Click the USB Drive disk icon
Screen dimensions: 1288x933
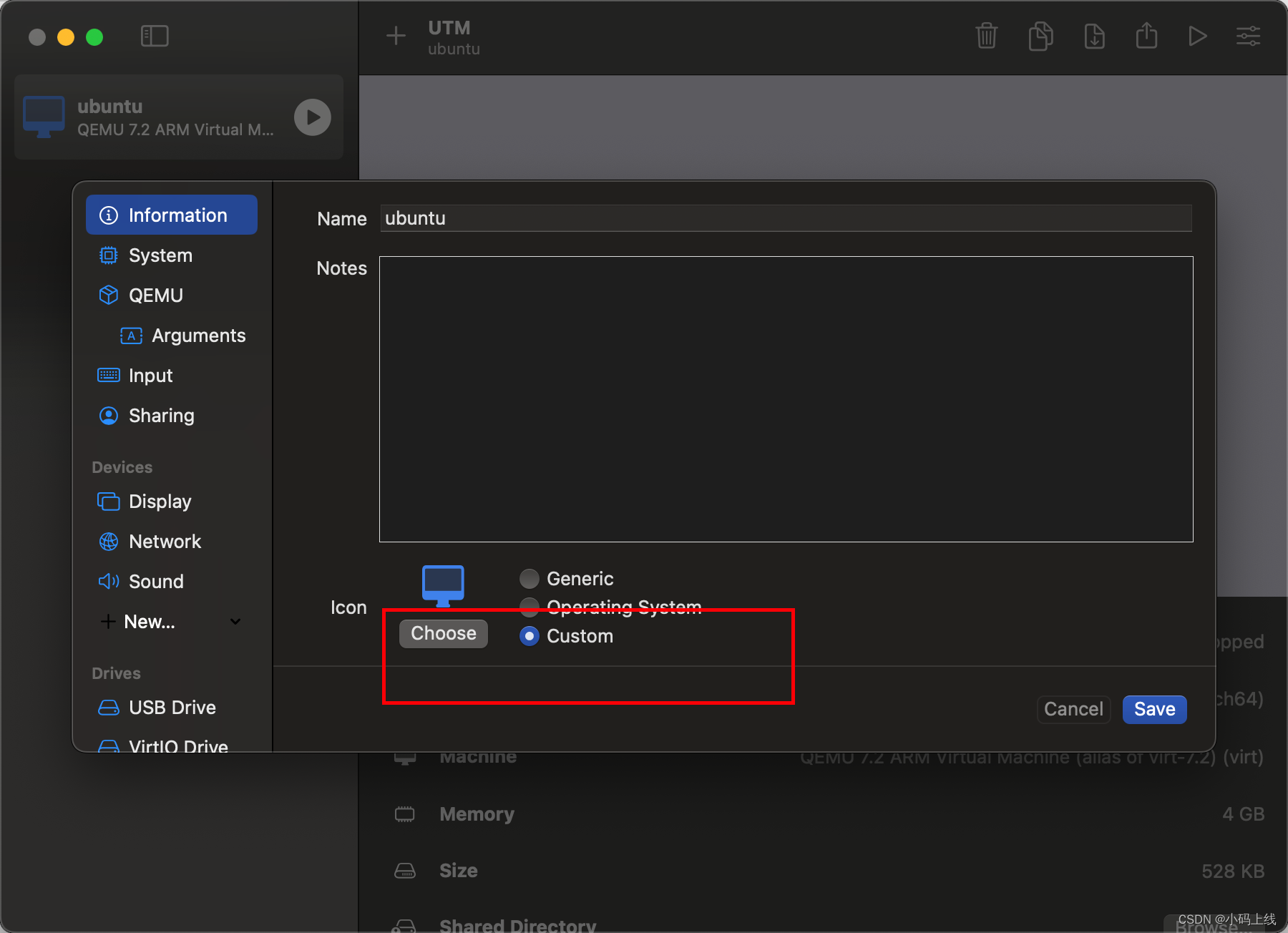109,708
